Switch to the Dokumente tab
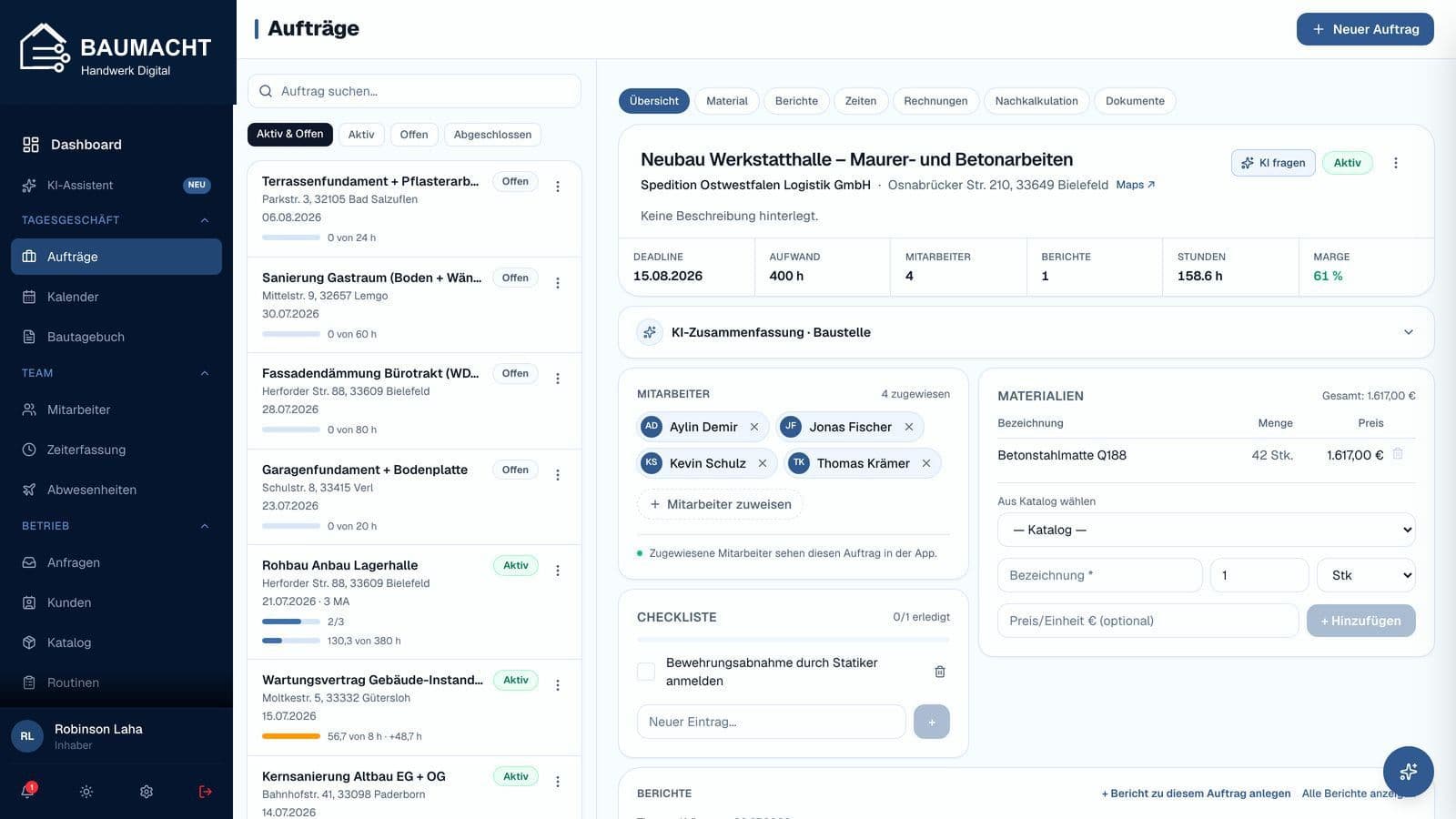Image resolution: width=1456 pixels, height=819 pixels. (1135, 101)
